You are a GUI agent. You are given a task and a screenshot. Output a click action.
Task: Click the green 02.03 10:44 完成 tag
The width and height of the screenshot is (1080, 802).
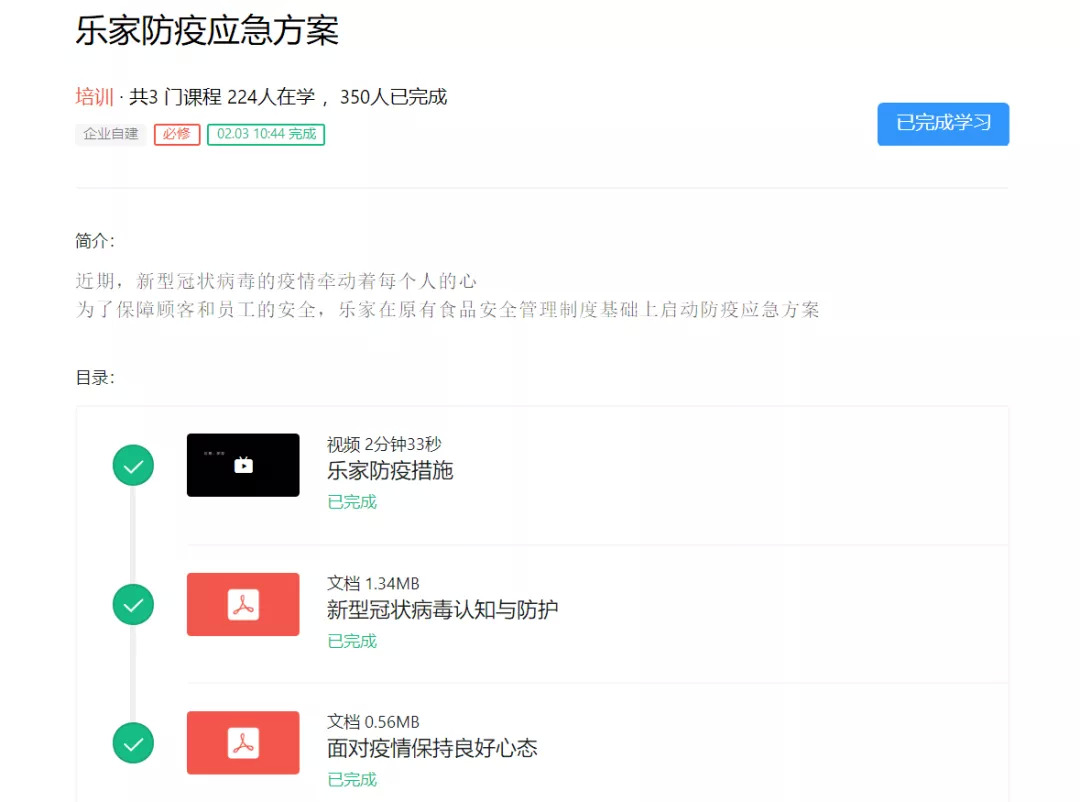[x=266, y=134]
